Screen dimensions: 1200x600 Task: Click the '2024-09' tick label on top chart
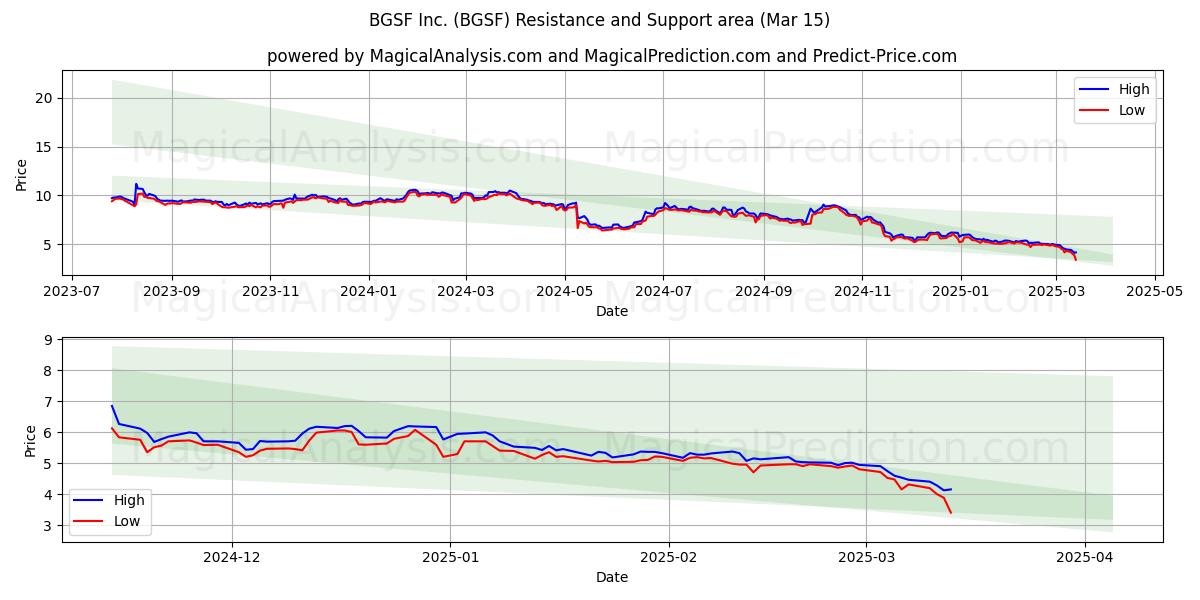pos(764,291)
